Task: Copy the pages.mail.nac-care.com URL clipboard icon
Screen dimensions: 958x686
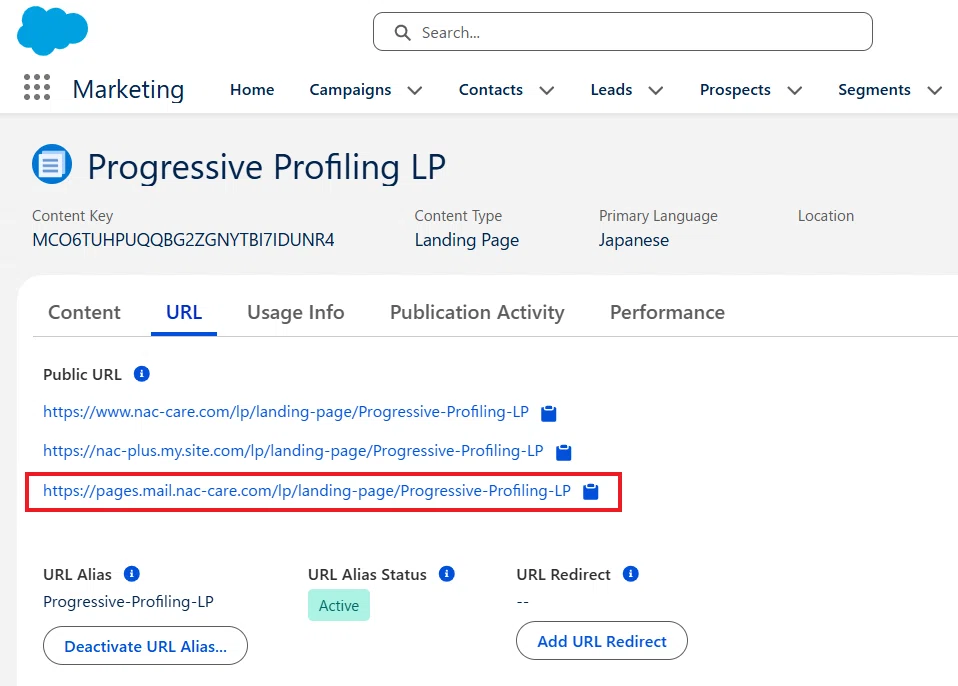Action: click(591, 492)
